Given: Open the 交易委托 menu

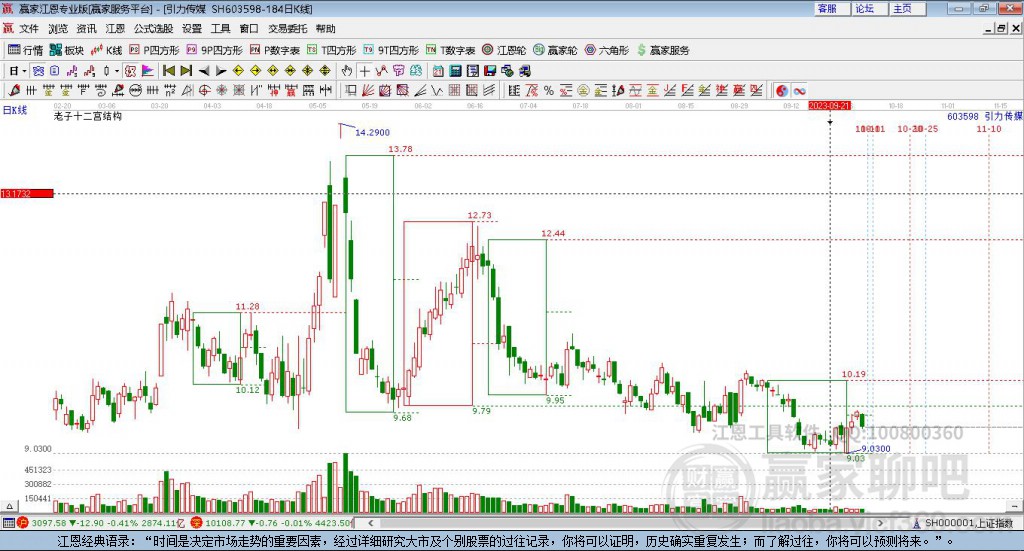Looking at the screenshot, I should coord(287,29).
